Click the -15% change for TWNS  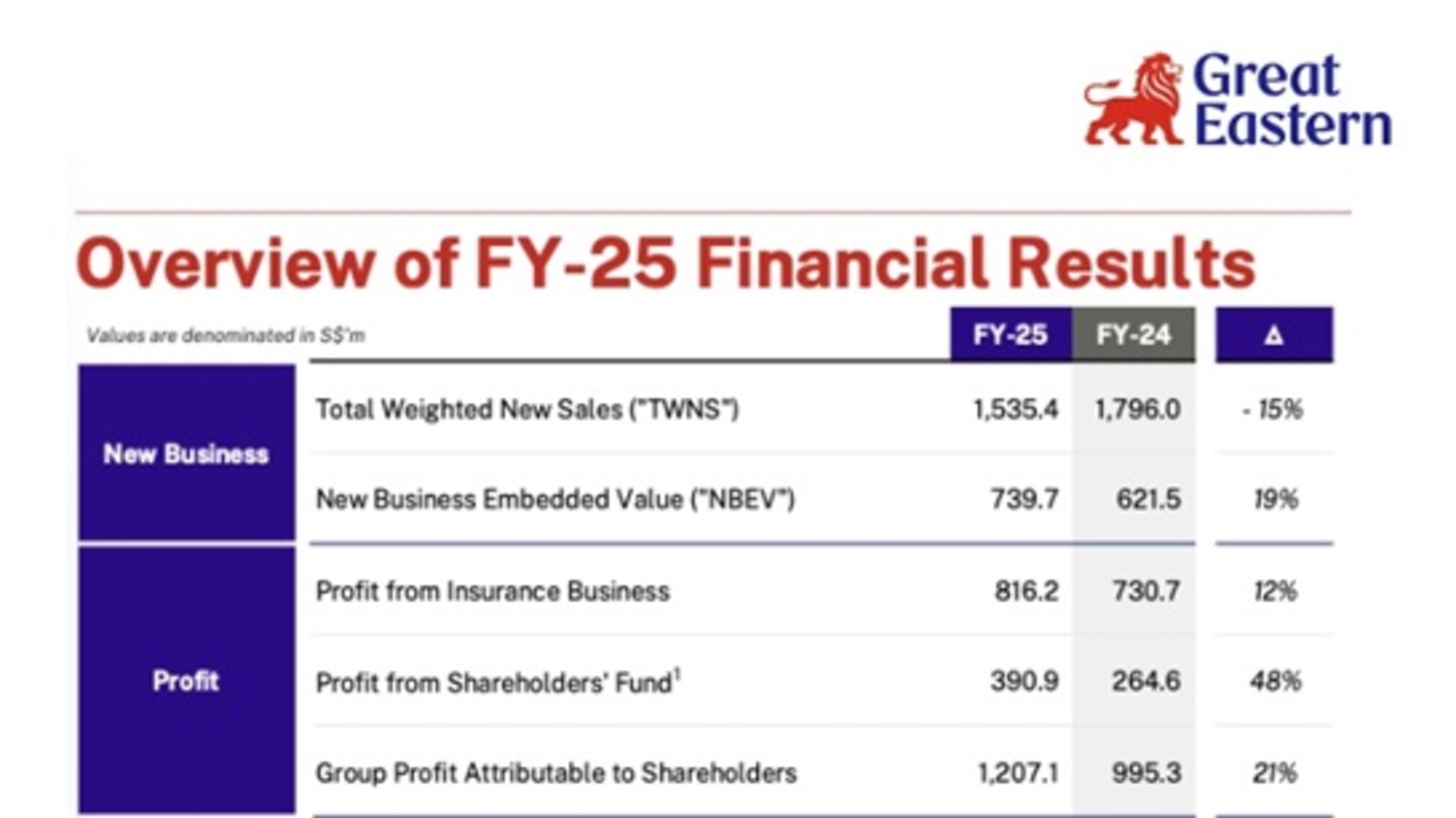[x=1273, y=409]
